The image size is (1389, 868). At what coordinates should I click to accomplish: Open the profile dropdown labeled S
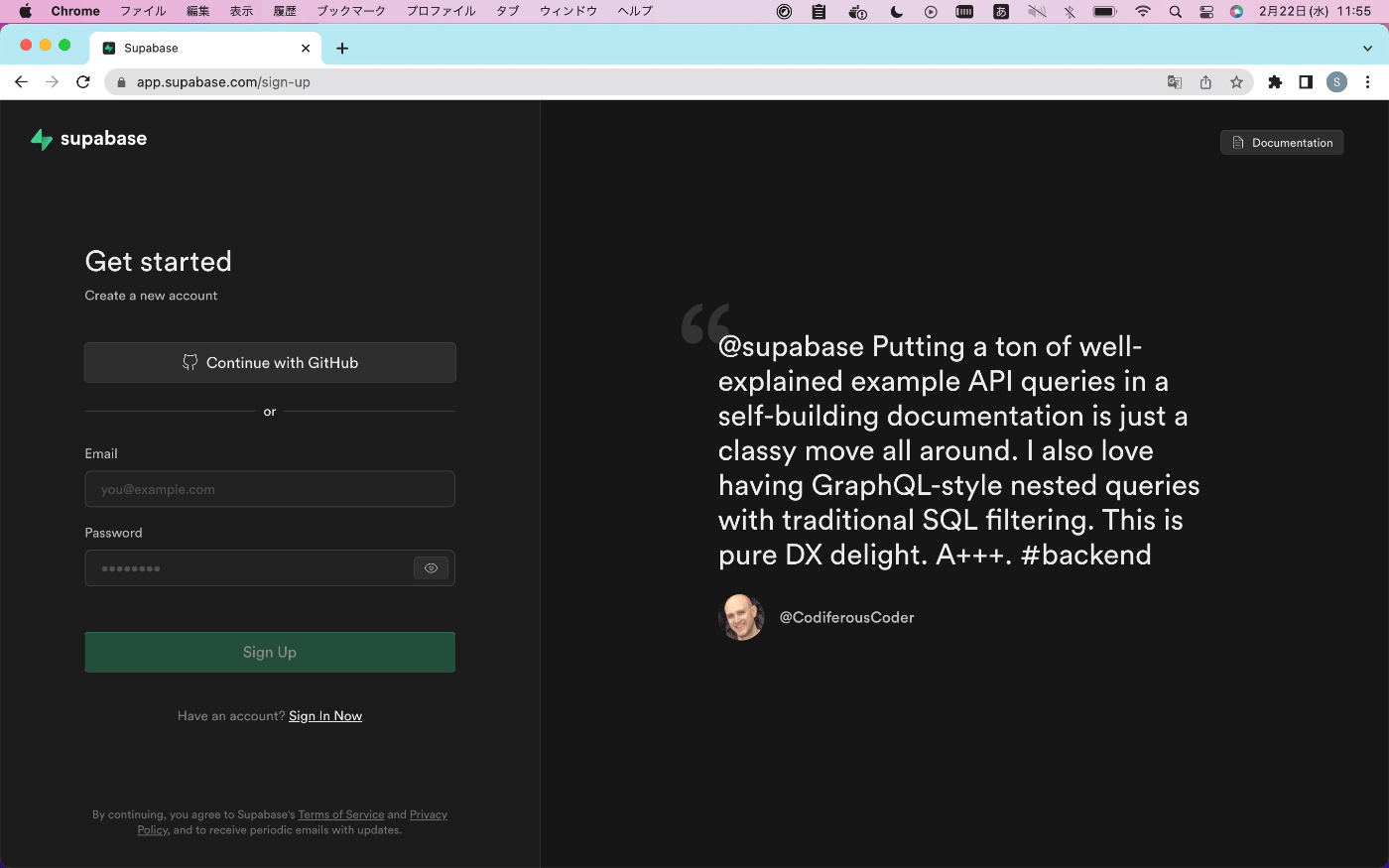coord(1336,82)
